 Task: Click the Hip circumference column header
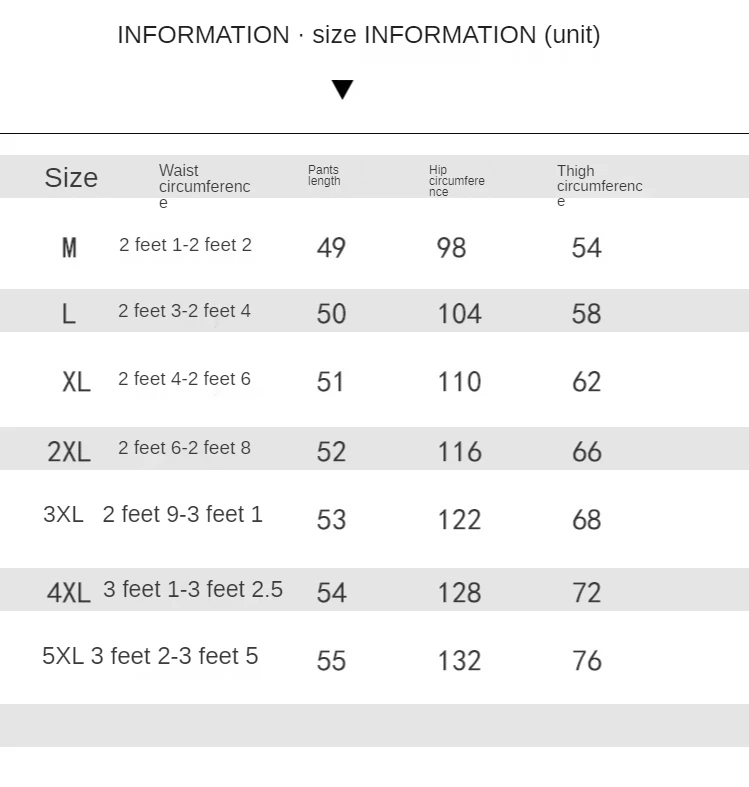pyautogui.click(x=456, y=181)
